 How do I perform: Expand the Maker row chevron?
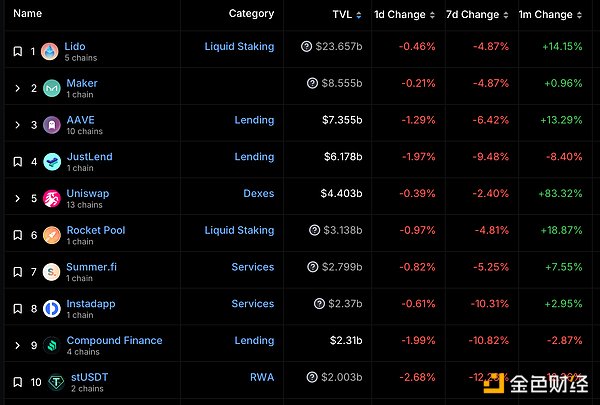point(17,88)
